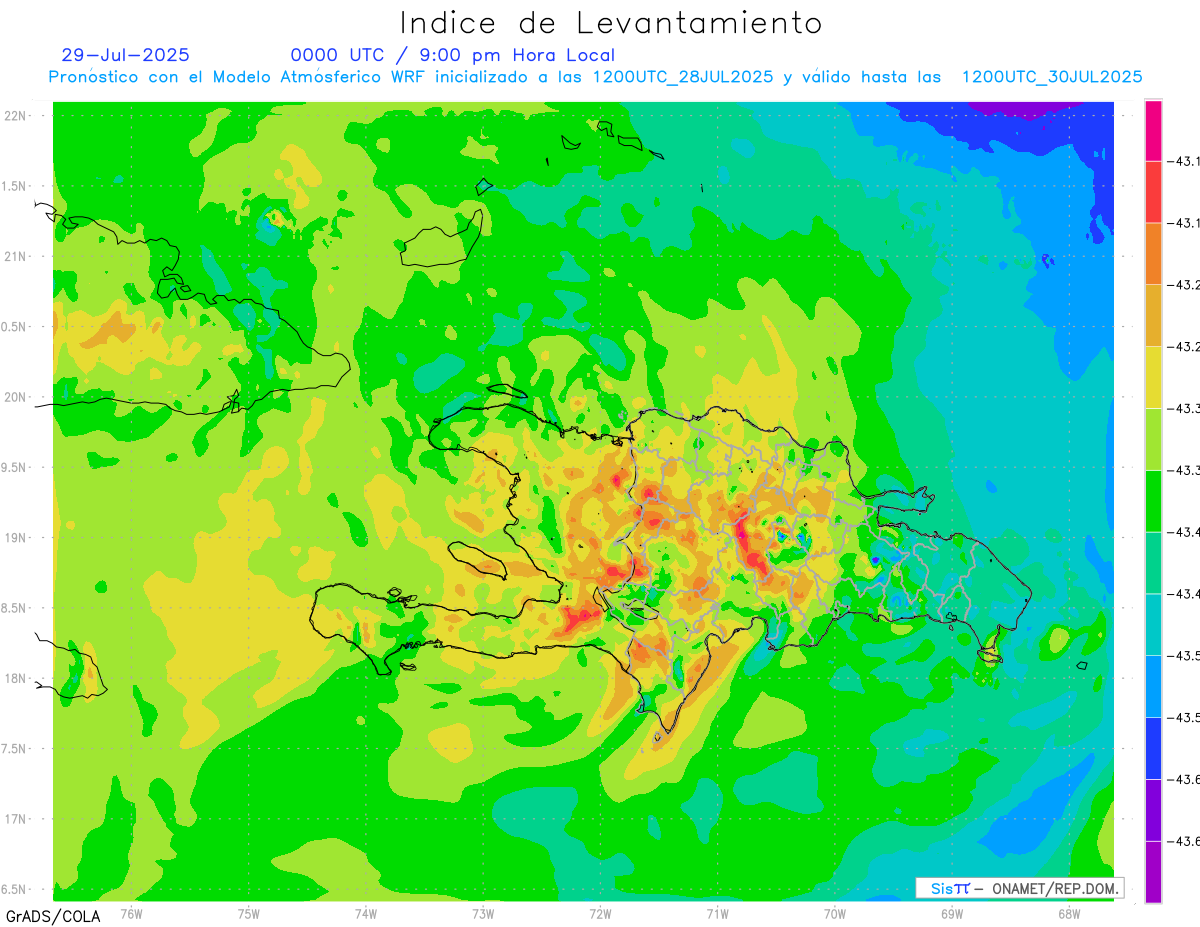Pick the pure green legend swatch
The height and width of the screenshot is (927, 1200).
1153,502
